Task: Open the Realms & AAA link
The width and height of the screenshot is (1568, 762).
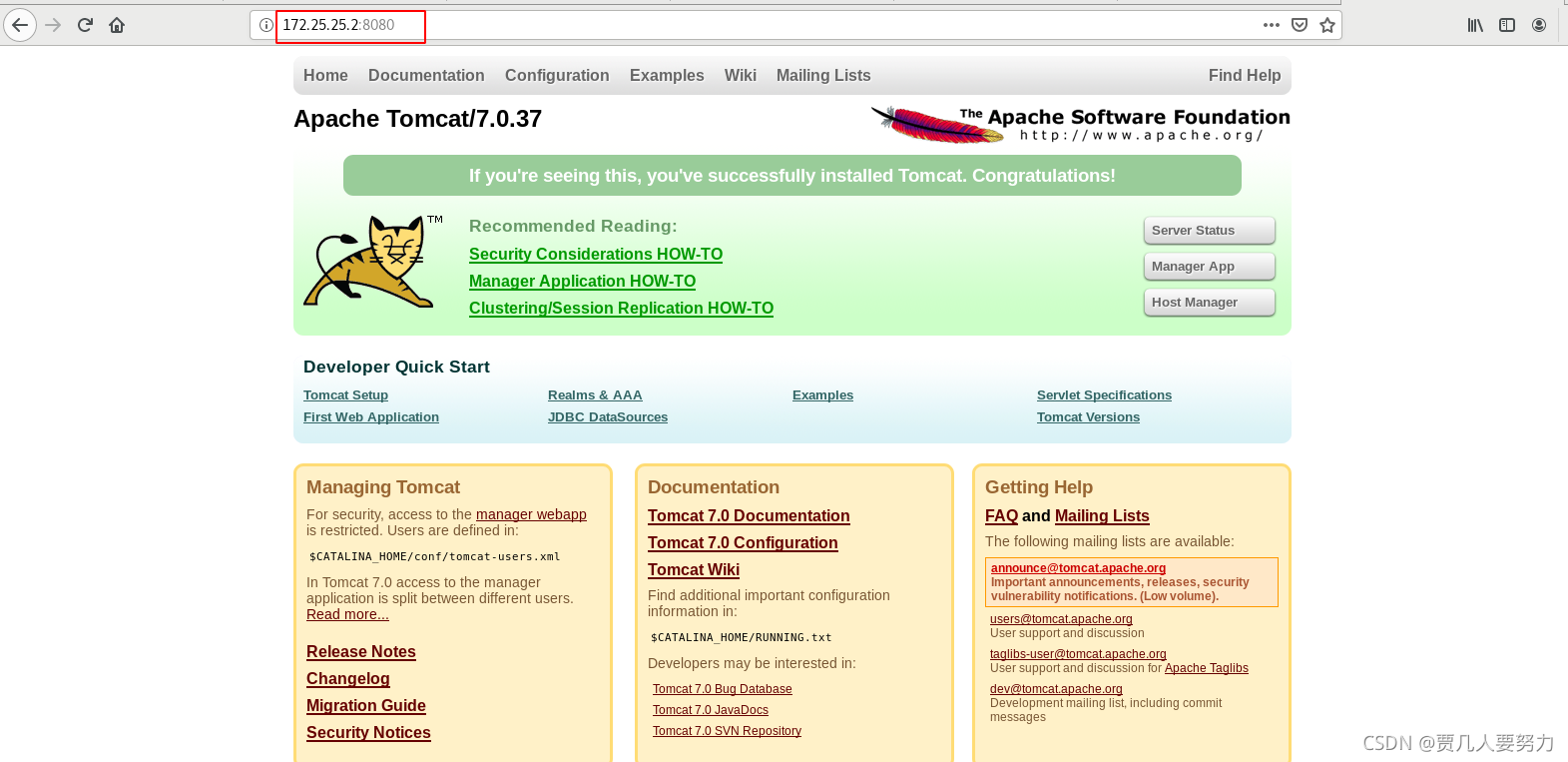Action: pos(595,395)
